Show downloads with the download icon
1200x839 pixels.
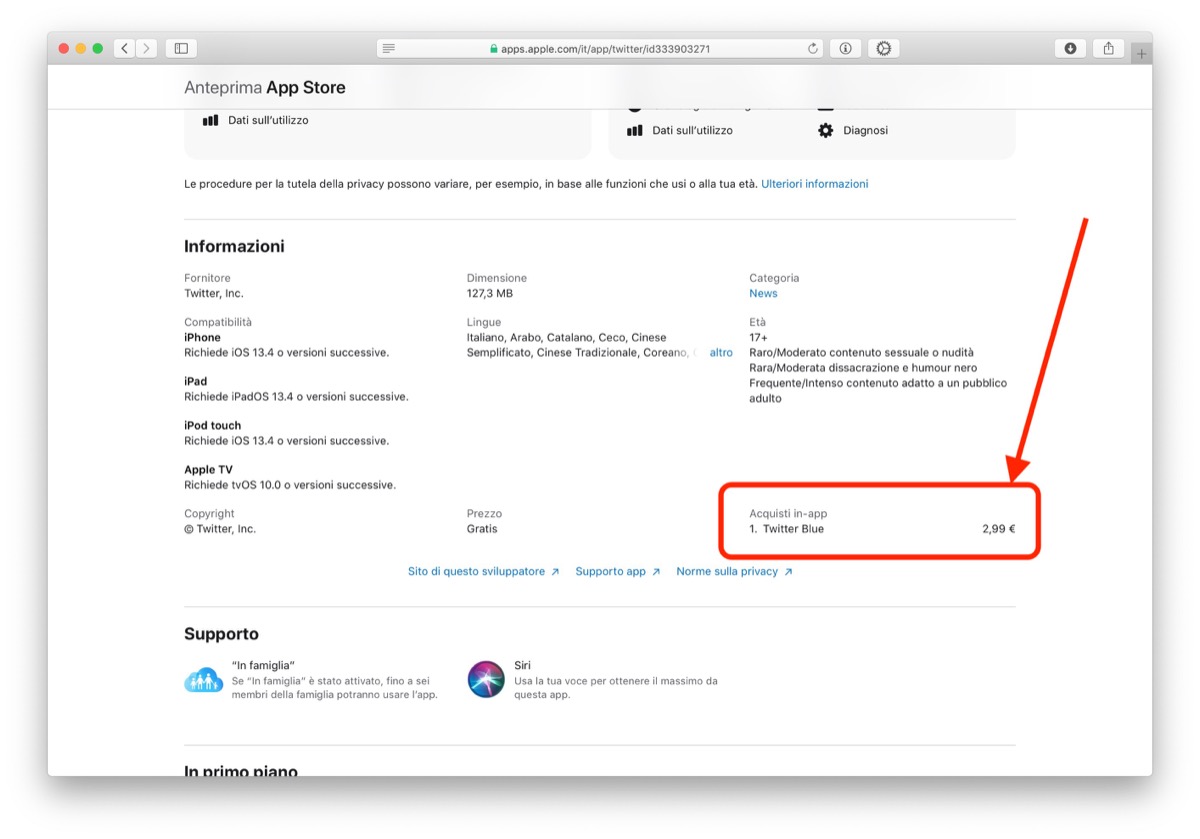coord(1070,48)
